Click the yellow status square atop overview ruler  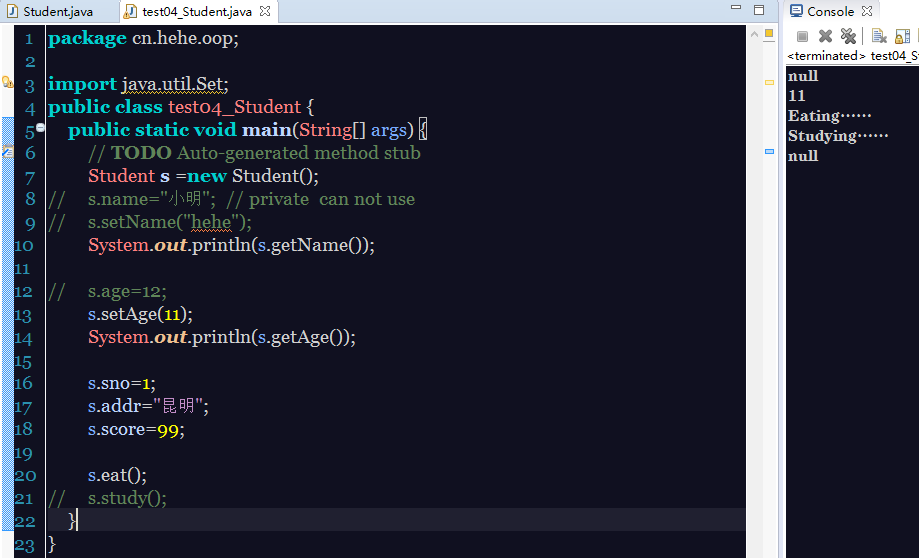coord(769,33)
